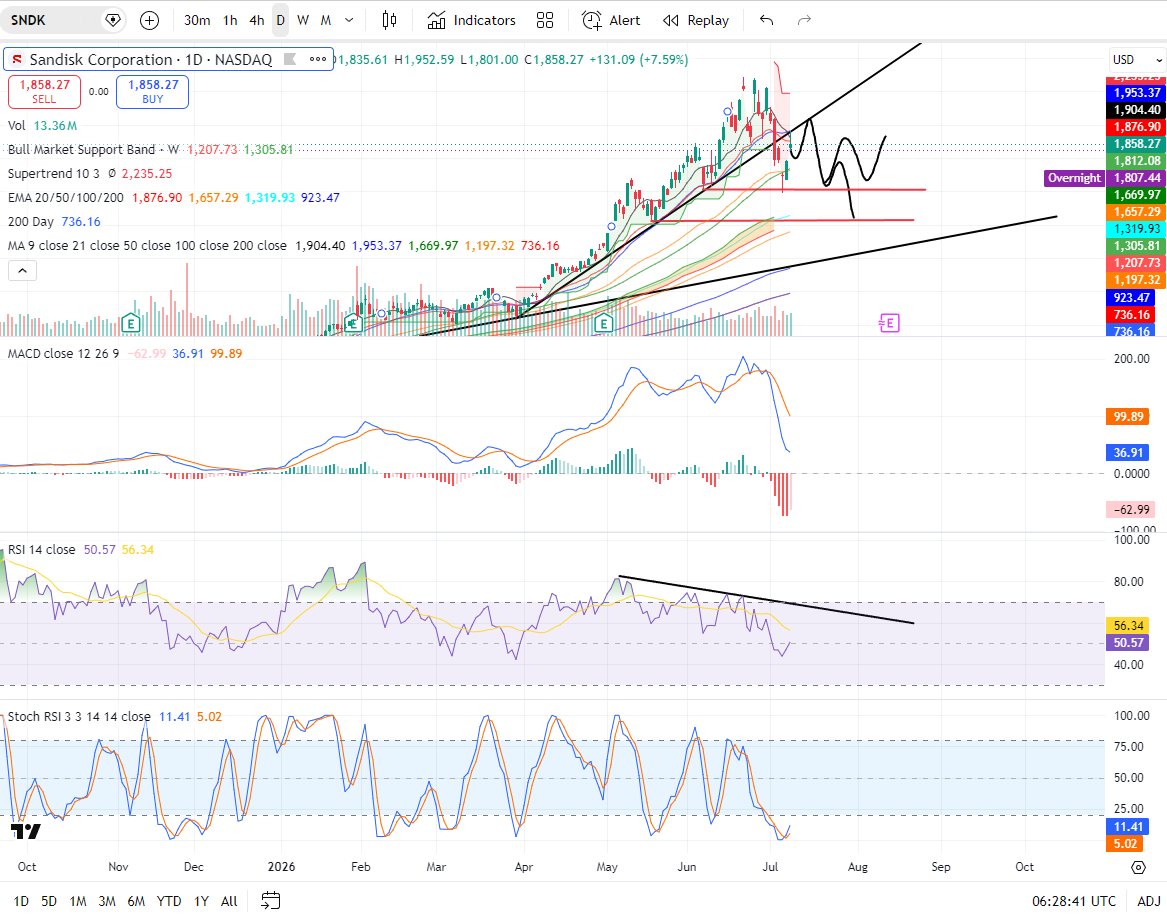
Task: Expand the timeframe interval dropdown arrow
Action: point(349,20)
